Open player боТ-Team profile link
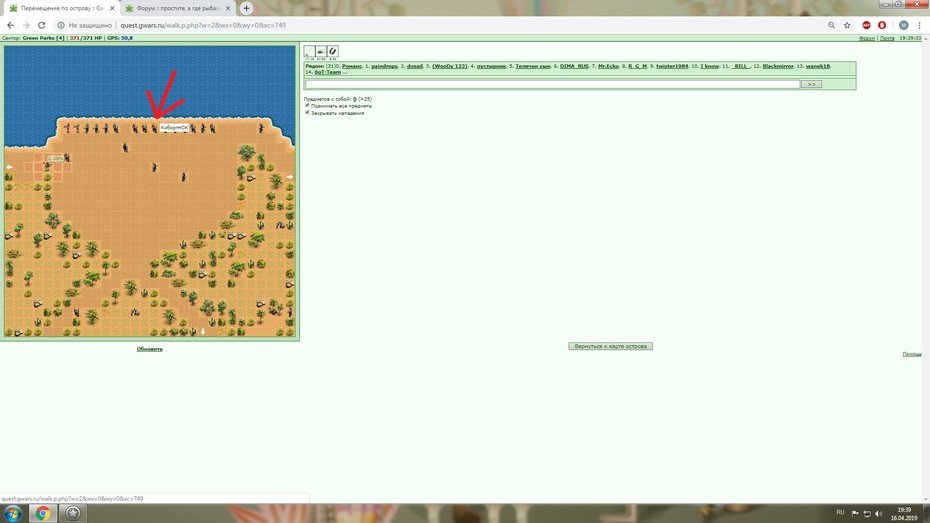 tap(328, 72)
